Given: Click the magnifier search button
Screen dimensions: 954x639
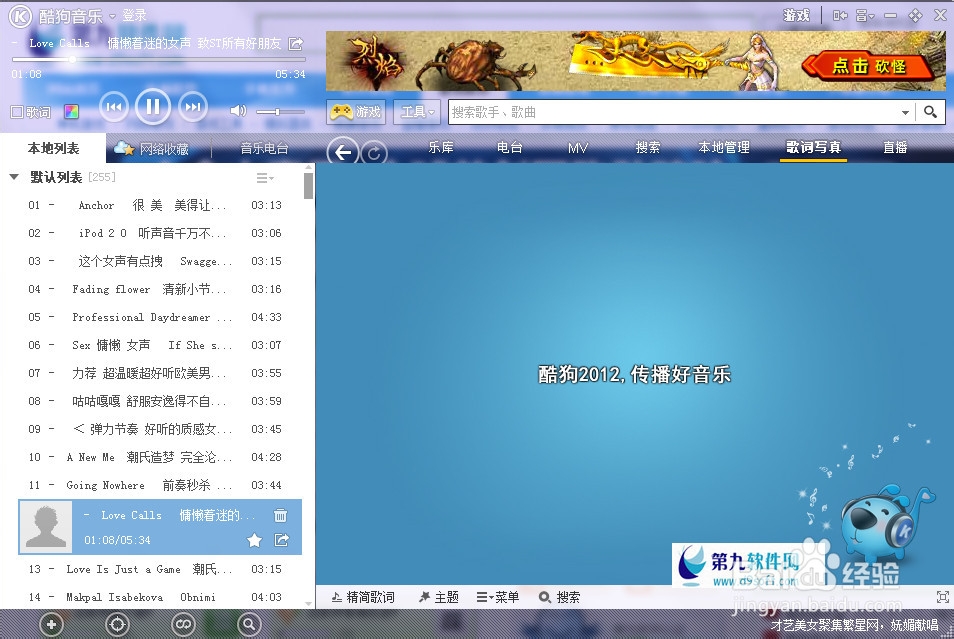Looking at the screenshot, I should click(930, 112).
